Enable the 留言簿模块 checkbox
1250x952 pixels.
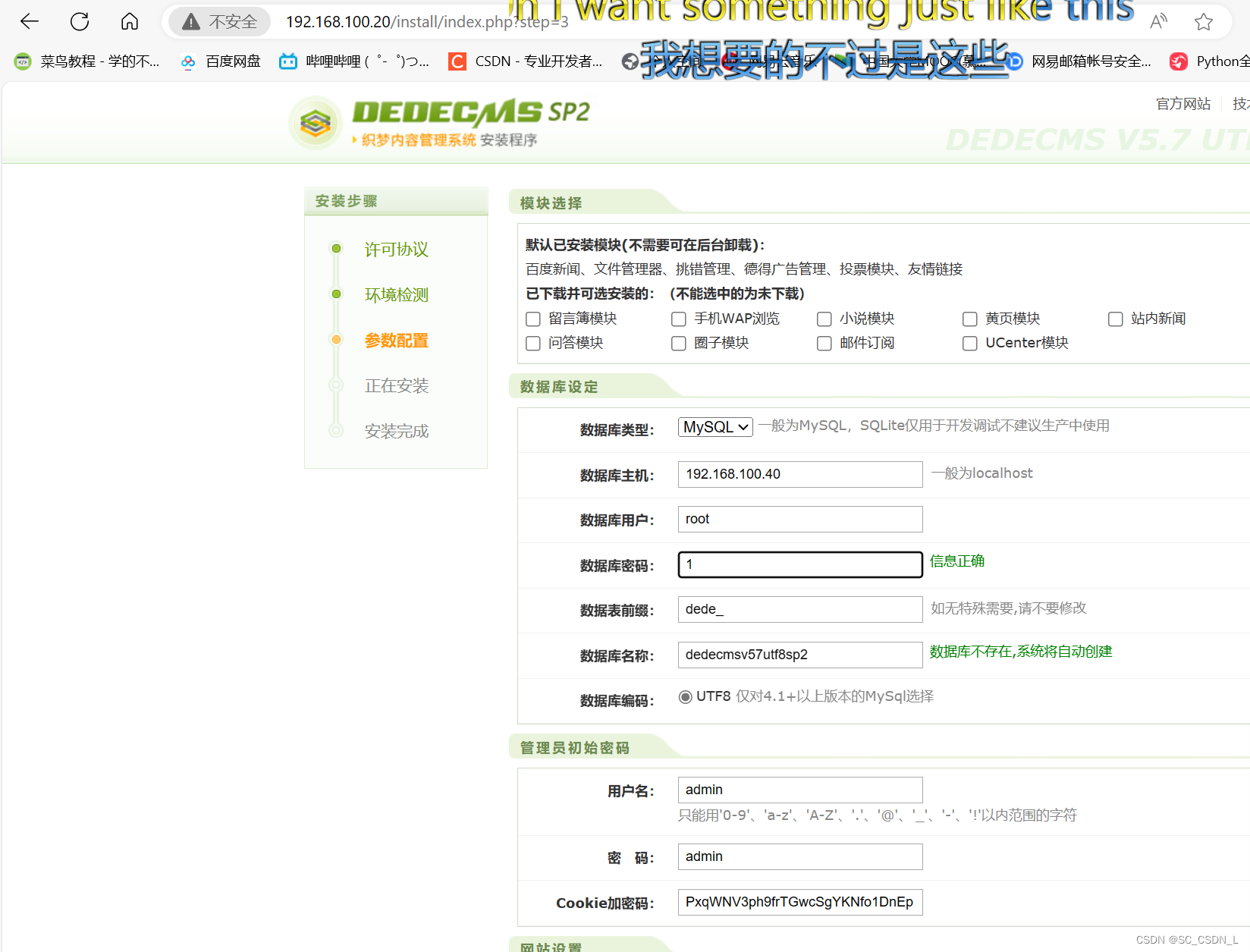point(532,319)
